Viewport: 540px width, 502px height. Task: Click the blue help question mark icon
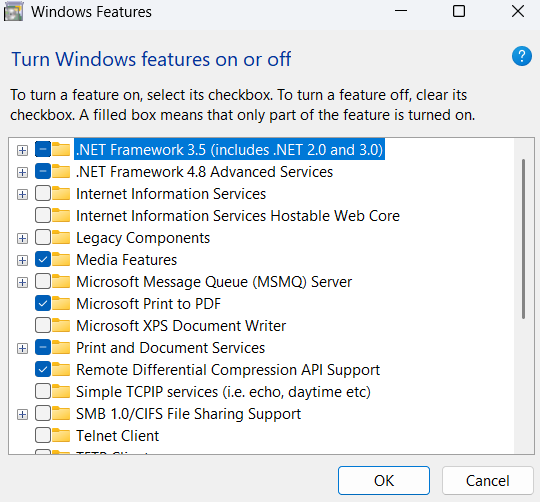[522, 56]
